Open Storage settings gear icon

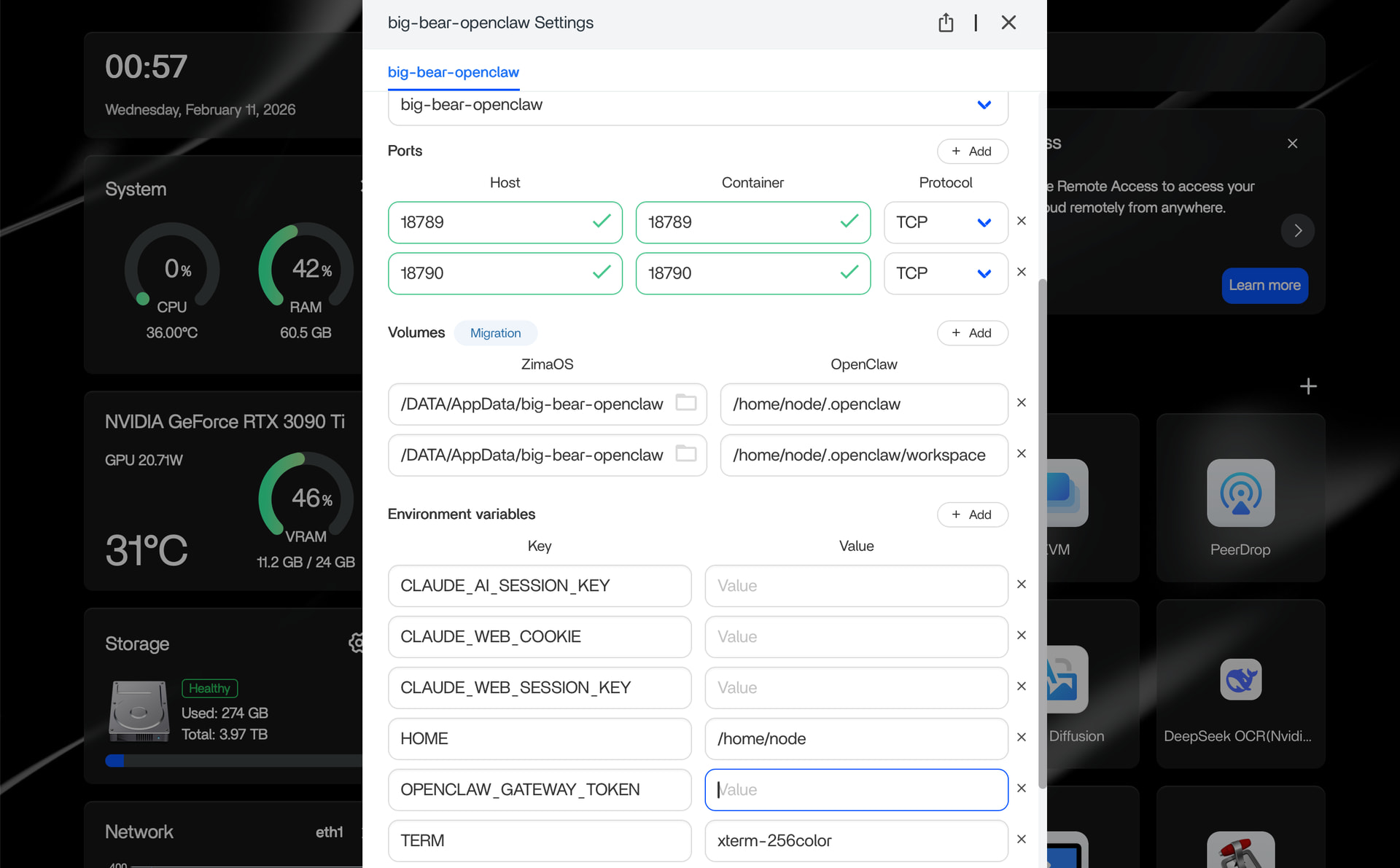click(356, 643)
